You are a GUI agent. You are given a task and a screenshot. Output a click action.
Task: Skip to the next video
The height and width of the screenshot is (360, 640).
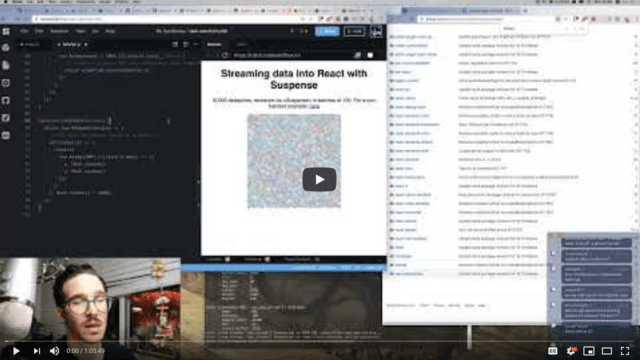point(37,351)
